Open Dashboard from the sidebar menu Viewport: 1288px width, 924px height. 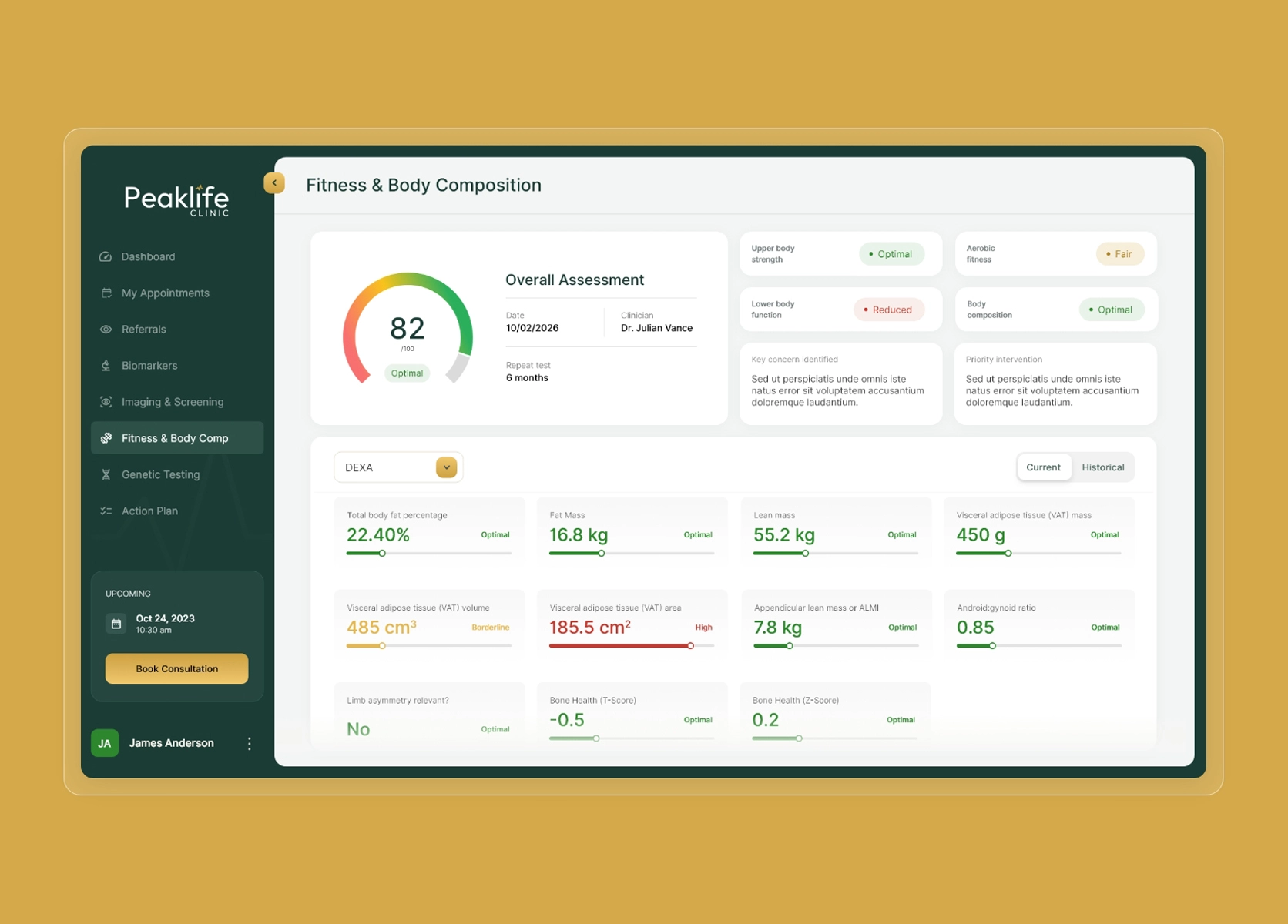(x=177, y=256)
